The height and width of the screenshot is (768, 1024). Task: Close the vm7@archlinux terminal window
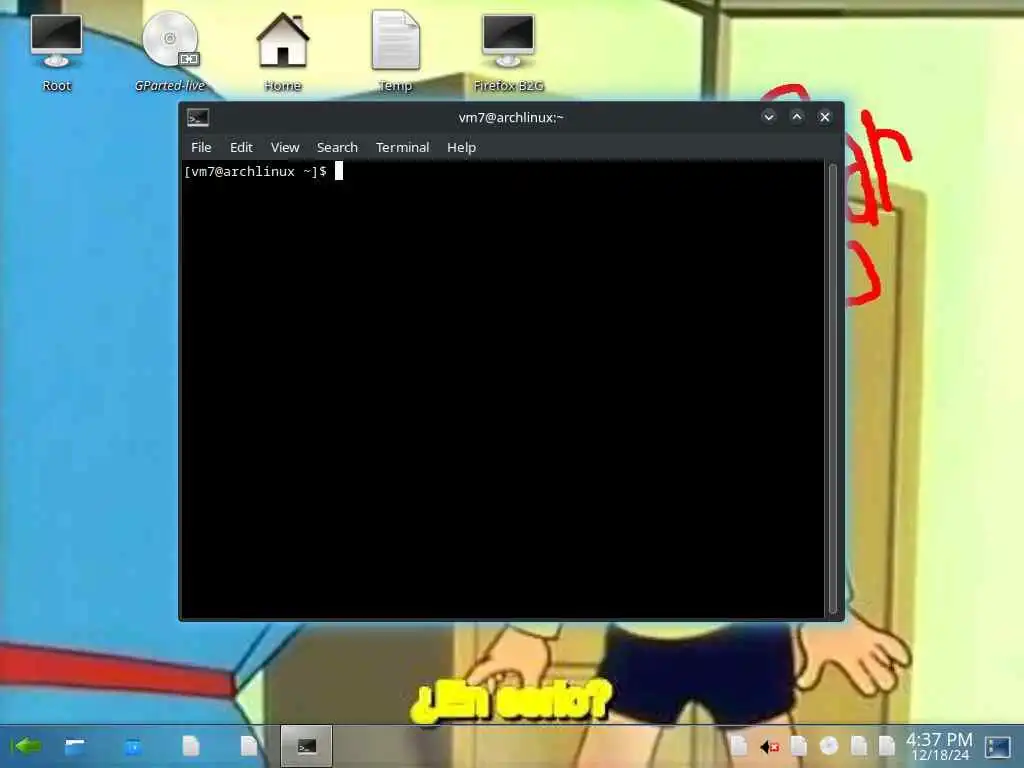point(825,117)
